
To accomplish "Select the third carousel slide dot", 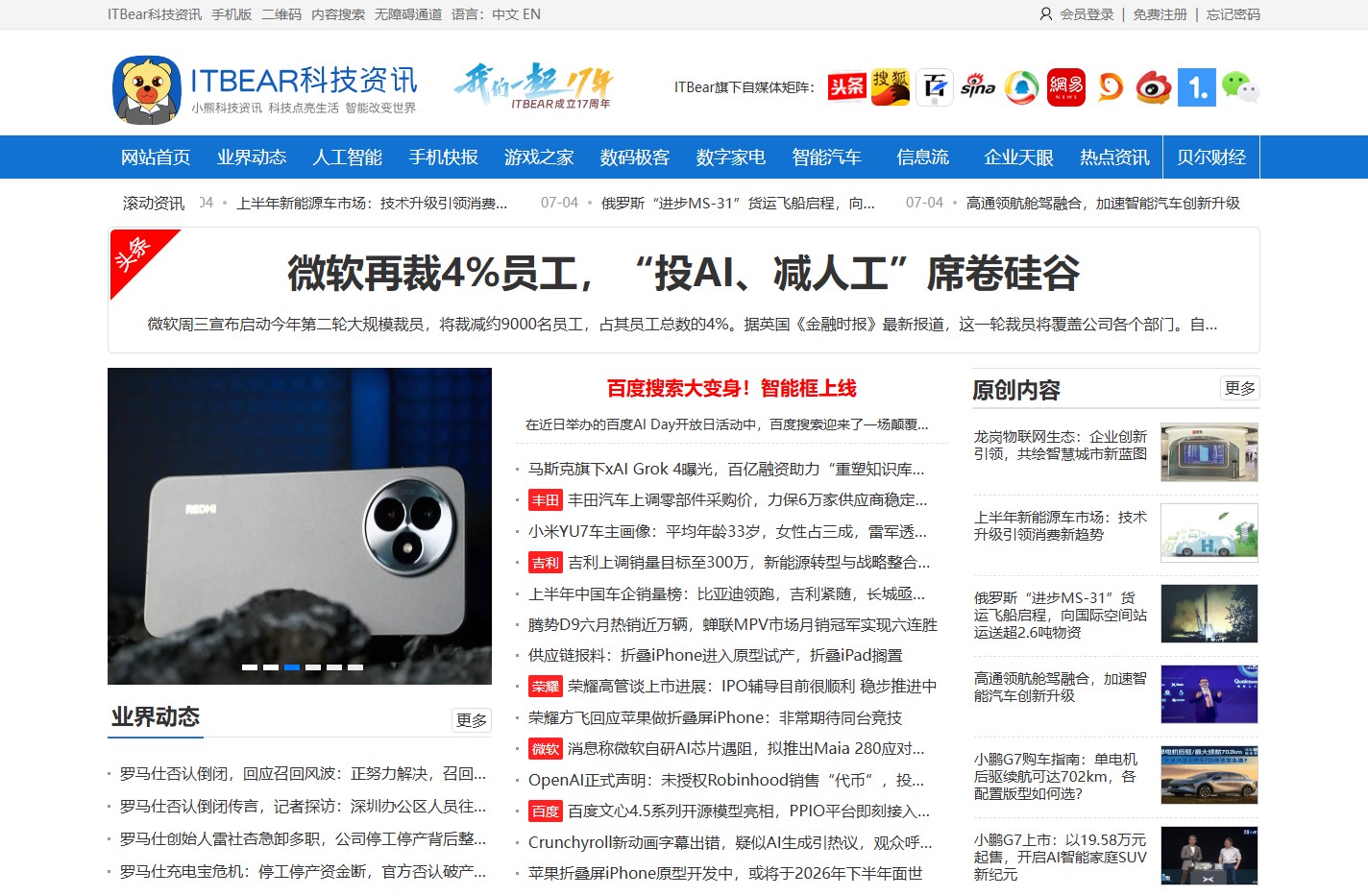I will tap(292, 666).
